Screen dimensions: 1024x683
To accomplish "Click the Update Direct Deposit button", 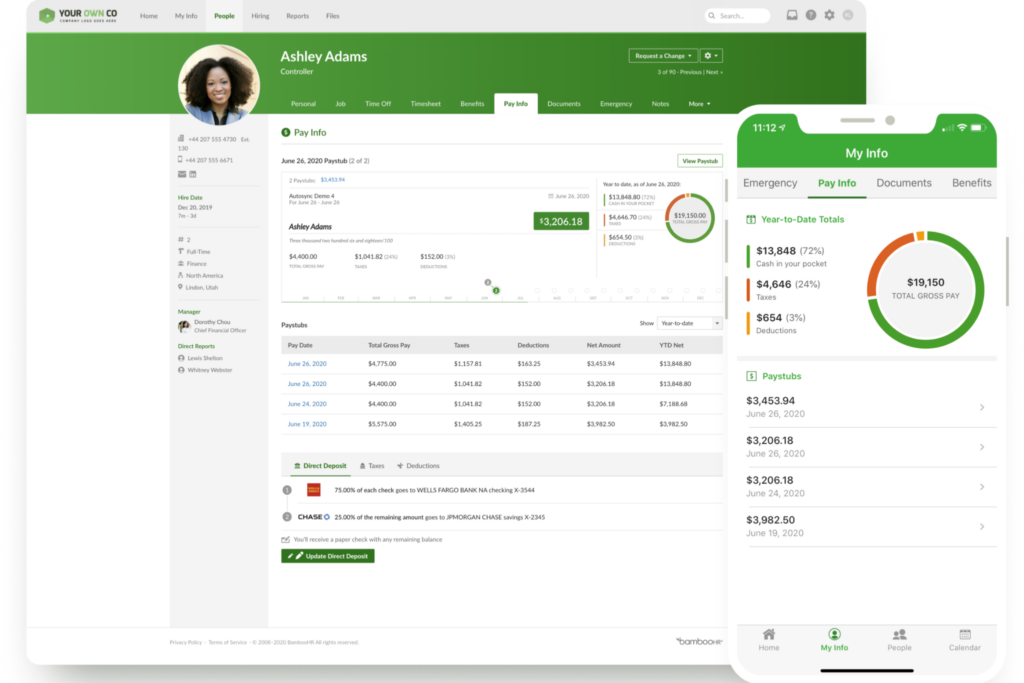I will point(328,555).
